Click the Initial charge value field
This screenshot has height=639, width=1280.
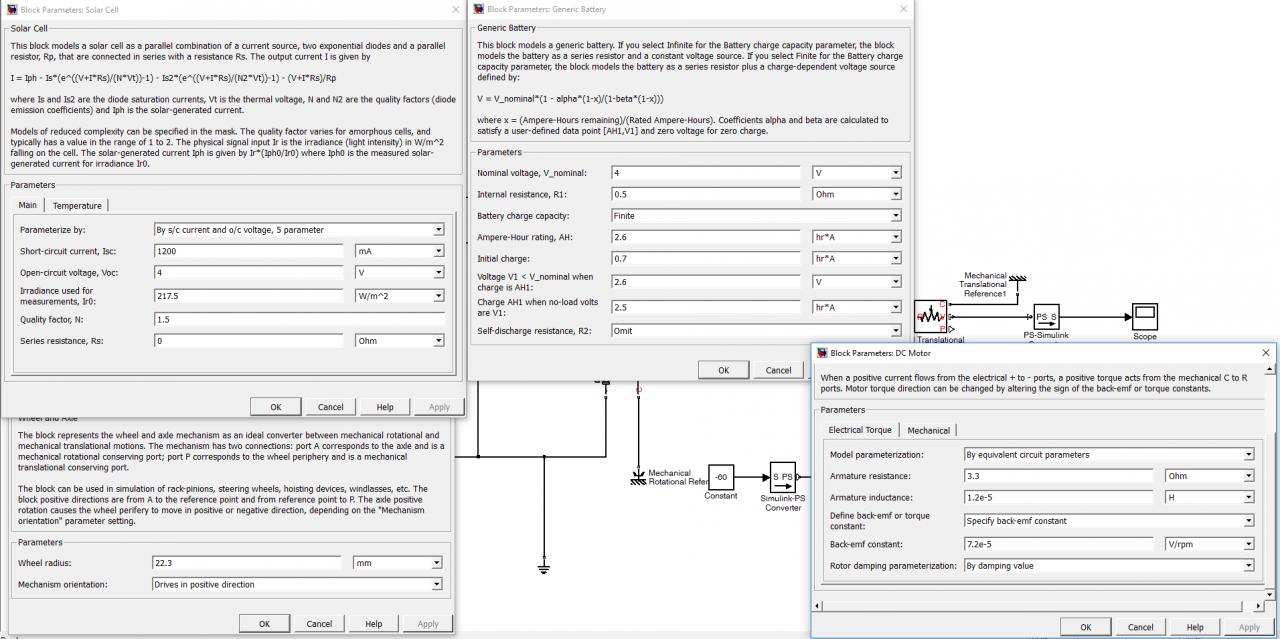coord(706,258)
